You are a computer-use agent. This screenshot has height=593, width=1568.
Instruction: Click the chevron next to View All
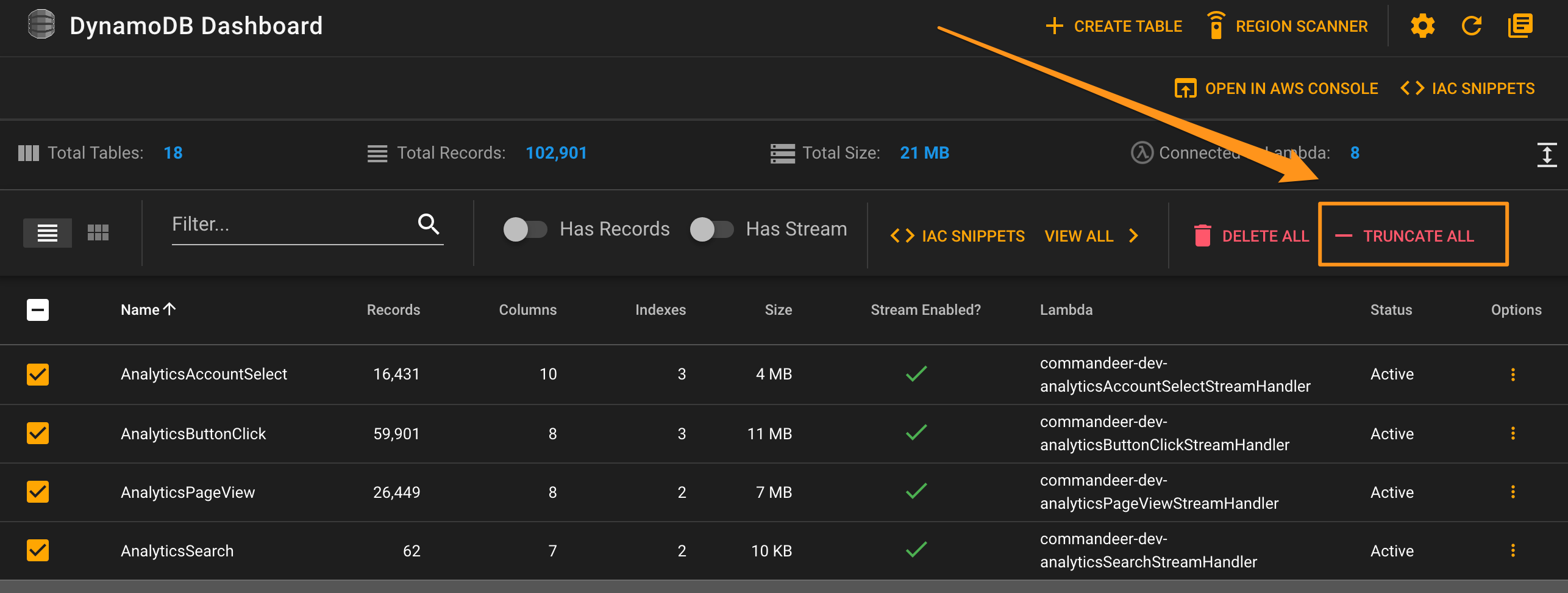coord(1133,236)
